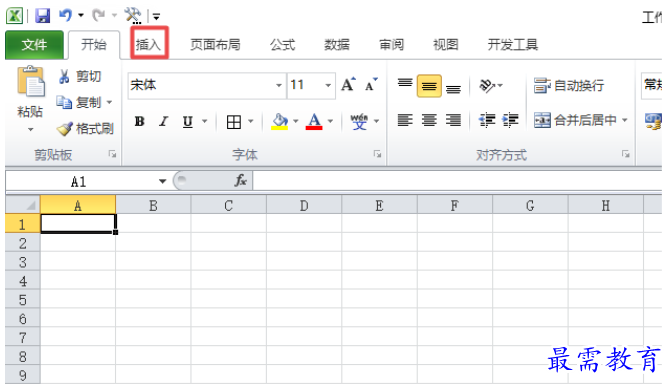Switch to the 页面布局 Page Layout tab
Screen dimensions: 669x391
(215, 44)
